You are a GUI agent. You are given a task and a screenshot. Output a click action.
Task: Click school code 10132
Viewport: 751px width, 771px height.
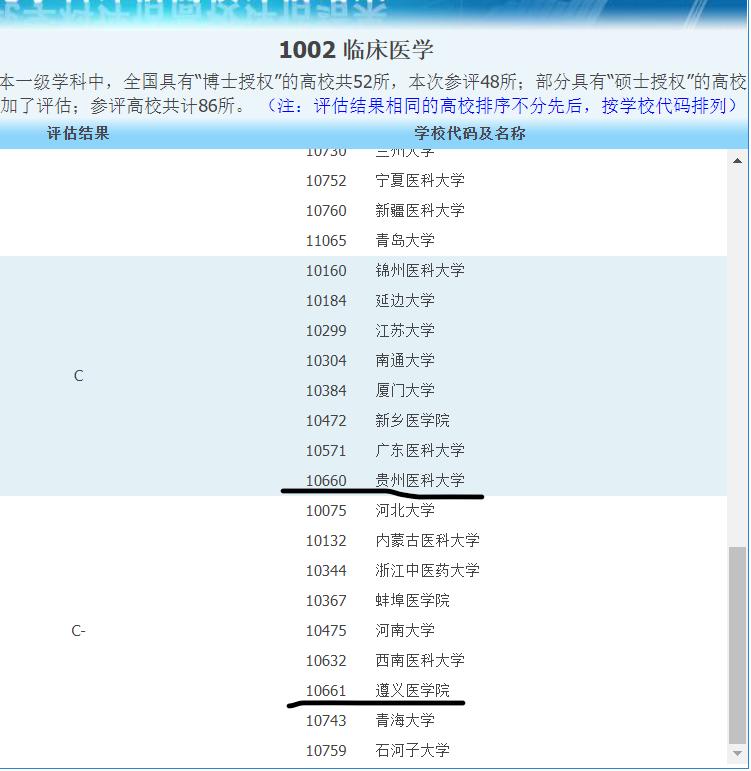coord(326,541)
